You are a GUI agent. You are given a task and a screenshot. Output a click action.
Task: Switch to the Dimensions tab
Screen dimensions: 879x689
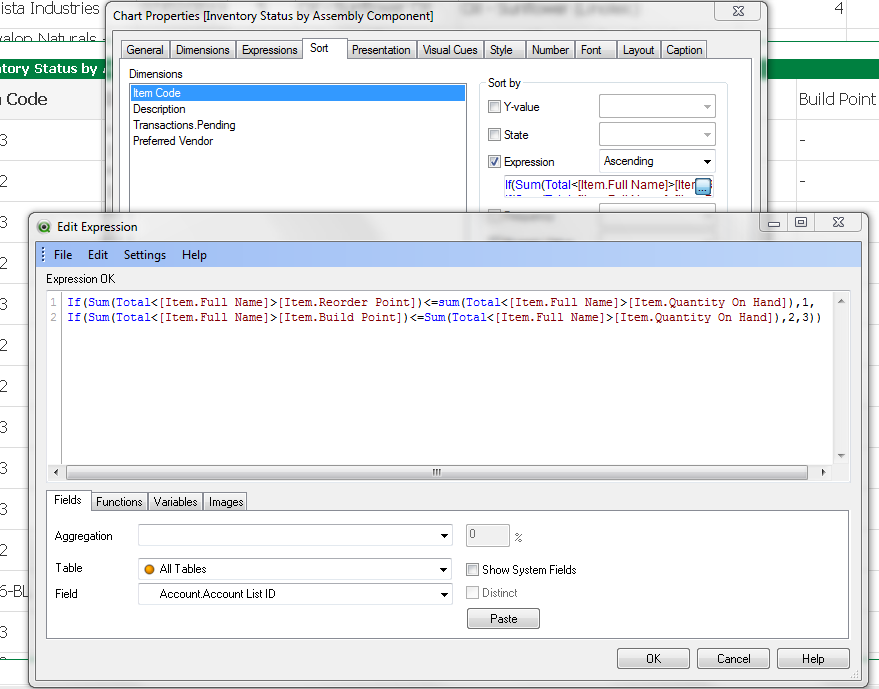(202, 50)
